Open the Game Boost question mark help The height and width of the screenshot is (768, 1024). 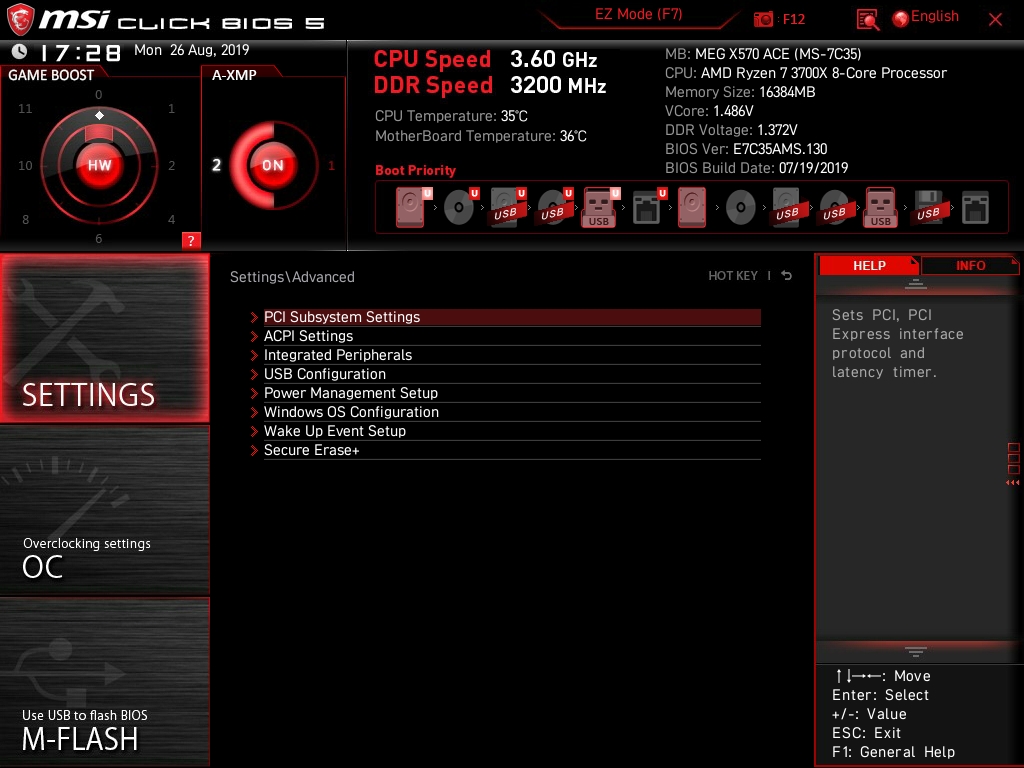point(191,240)
